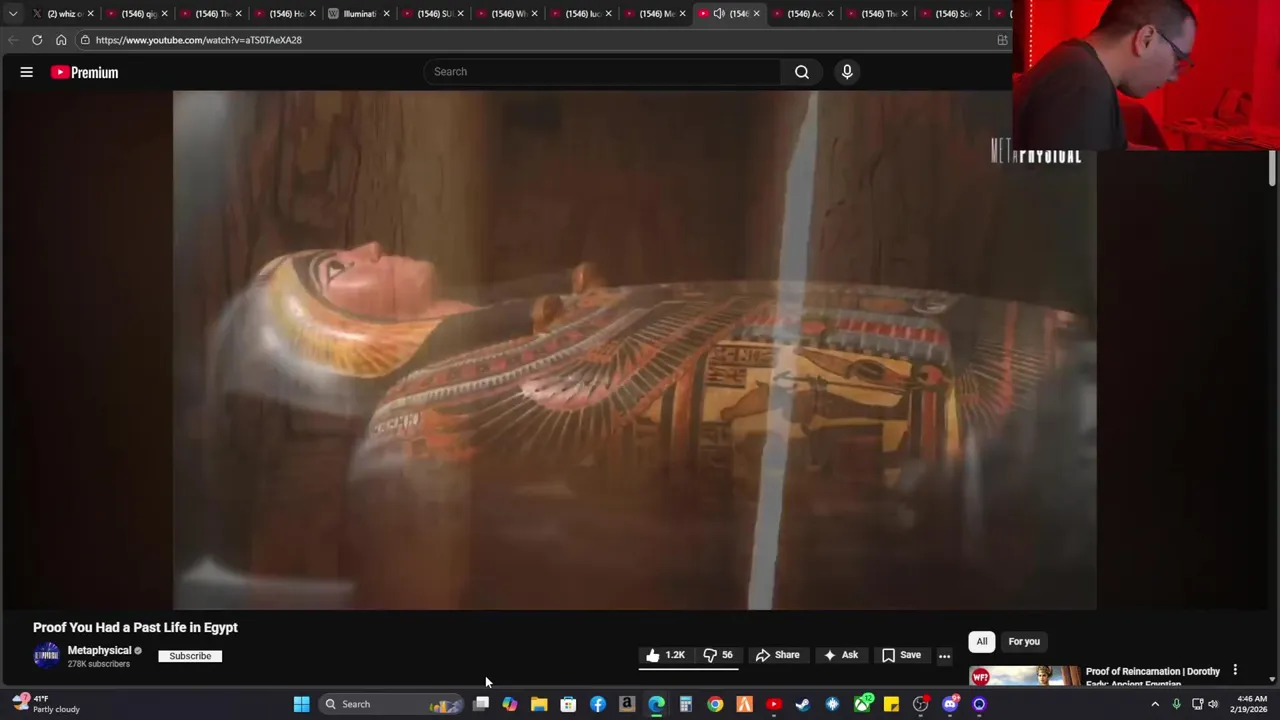1280x720 pixels.
Task: Share this video
Action: pyautogui.click(x=777, y=655)
